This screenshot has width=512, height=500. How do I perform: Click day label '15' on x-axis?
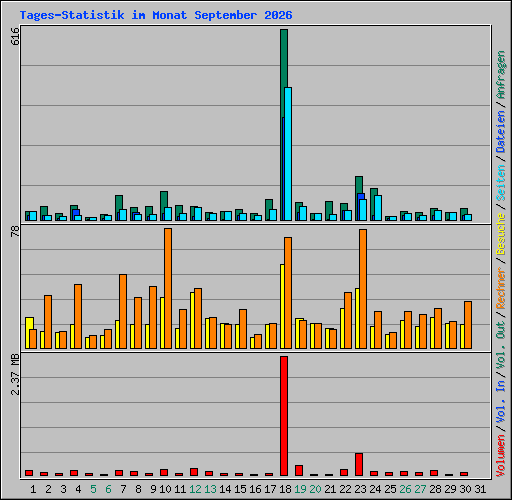click(x=240, y=489)
